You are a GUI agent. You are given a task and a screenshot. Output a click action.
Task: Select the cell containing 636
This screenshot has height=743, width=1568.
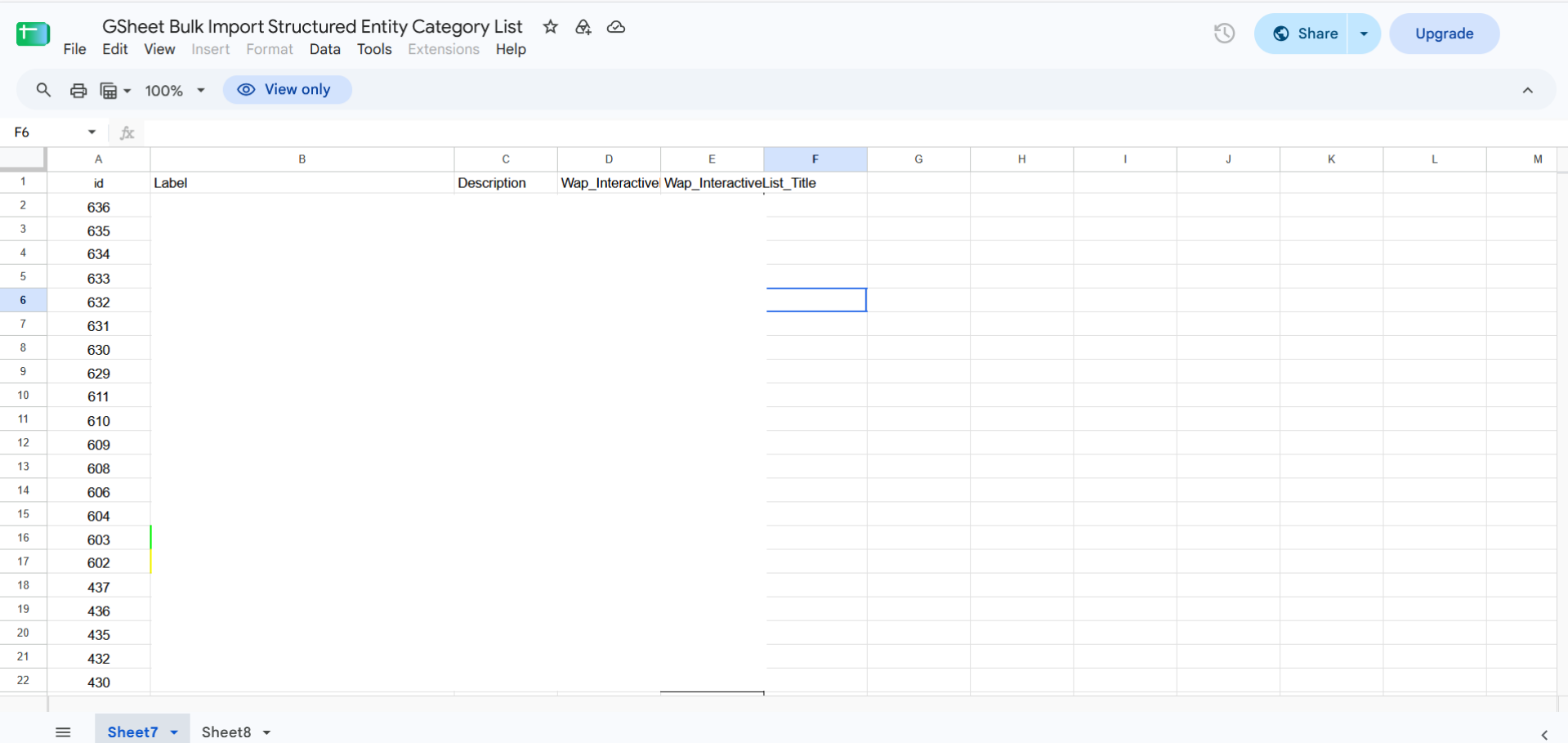98,207
